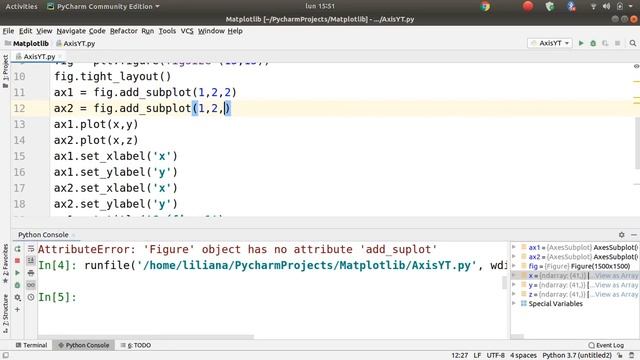
Task: Run the AxisYT configuration with green play button
Action: coord(581,43)
